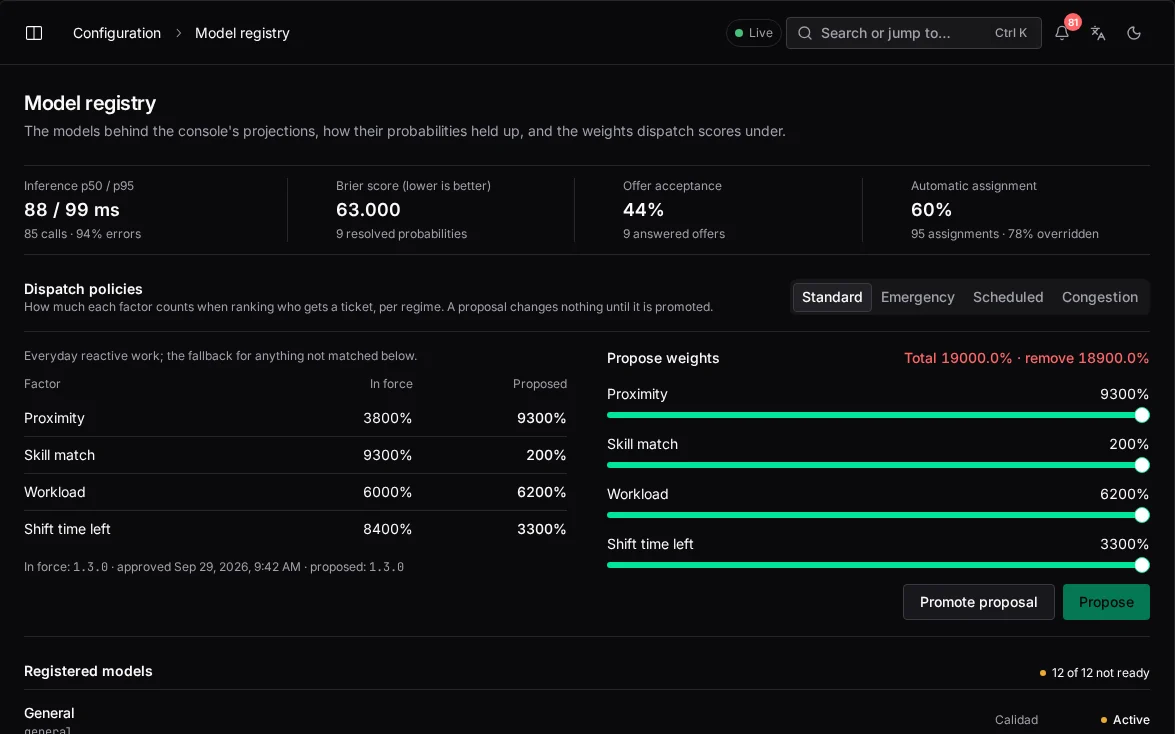
Task: Click the Ctrl K shortcut hint
Action: tap(1010, 33)
